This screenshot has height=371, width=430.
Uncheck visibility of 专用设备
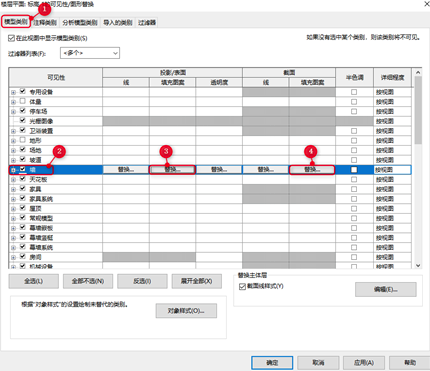[x=23, y=91]
